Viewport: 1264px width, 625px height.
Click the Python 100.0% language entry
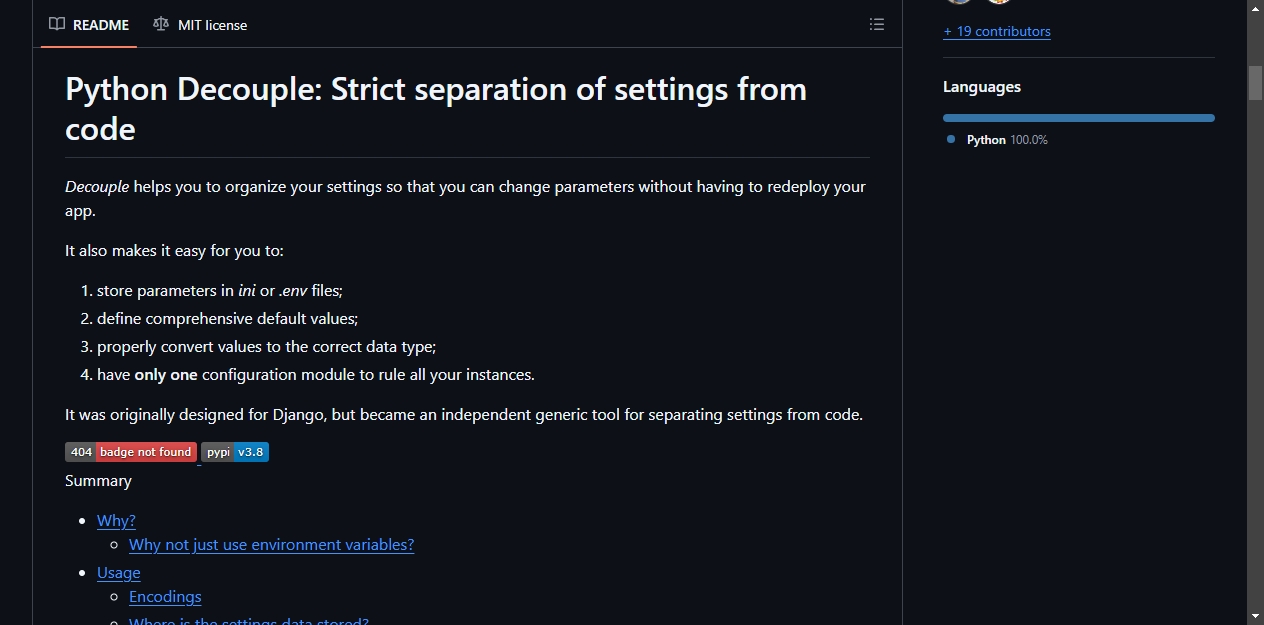998,140
